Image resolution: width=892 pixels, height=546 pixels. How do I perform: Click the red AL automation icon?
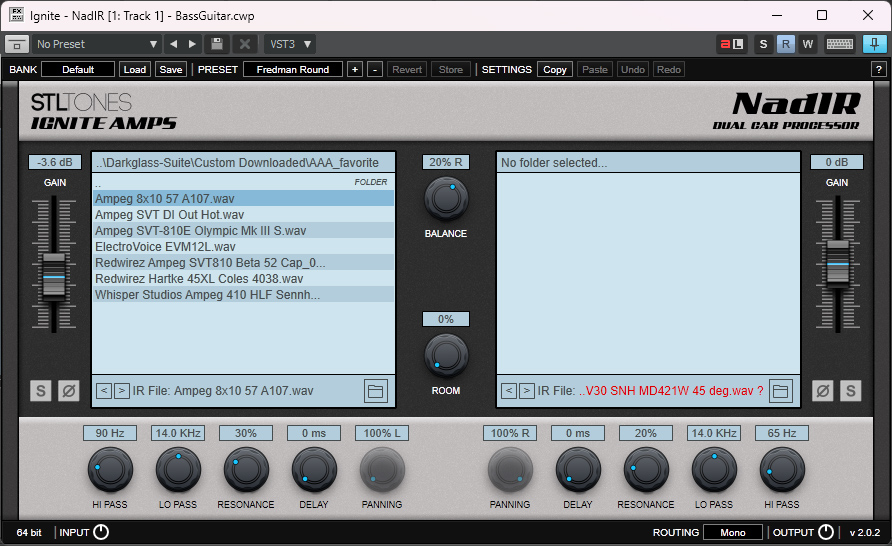pyautogui.click(x=732, y=44)
